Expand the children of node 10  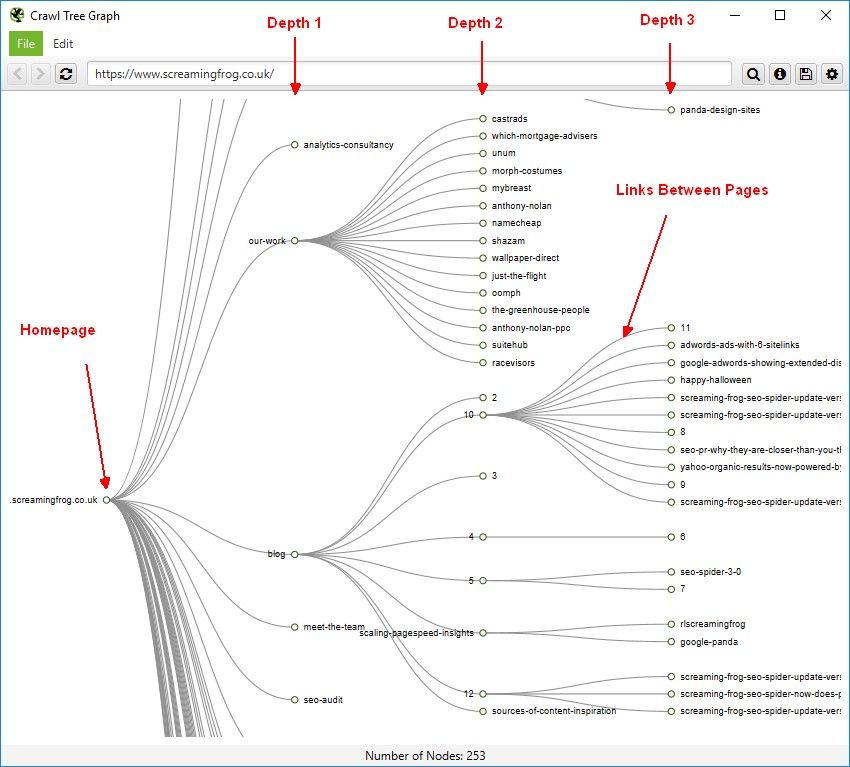pyautogui.click(x=483, y=415)
